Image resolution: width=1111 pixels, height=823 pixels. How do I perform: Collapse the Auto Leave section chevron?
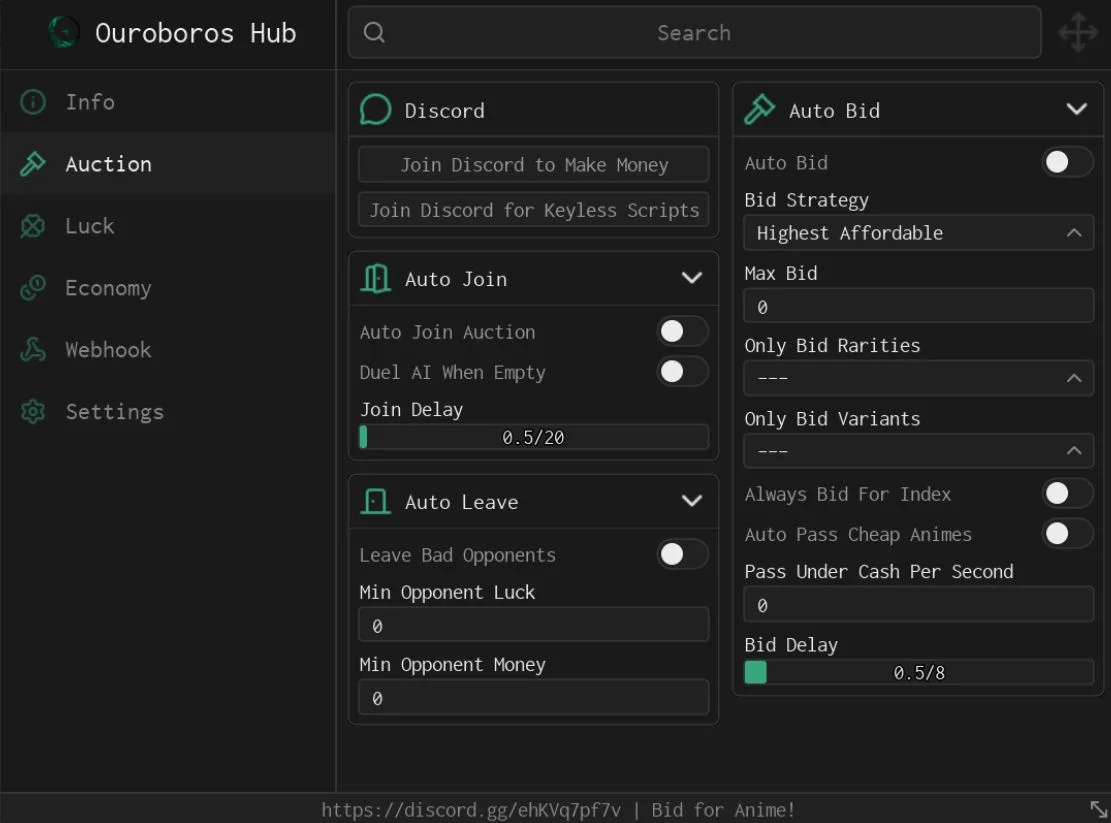click(692, 501)
